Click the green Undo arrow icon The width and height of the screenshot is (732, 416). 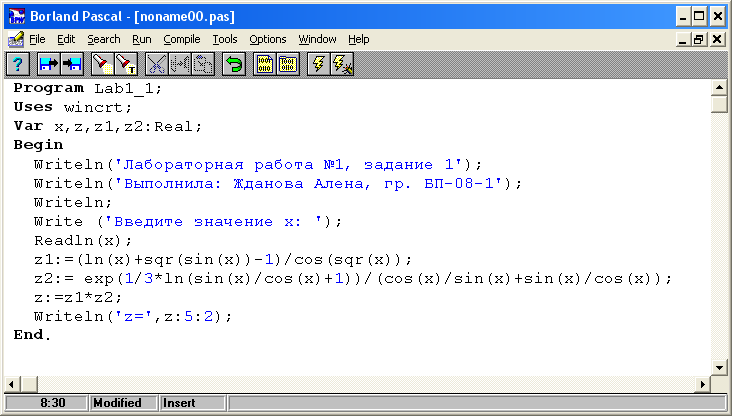(x=234, y=64)
